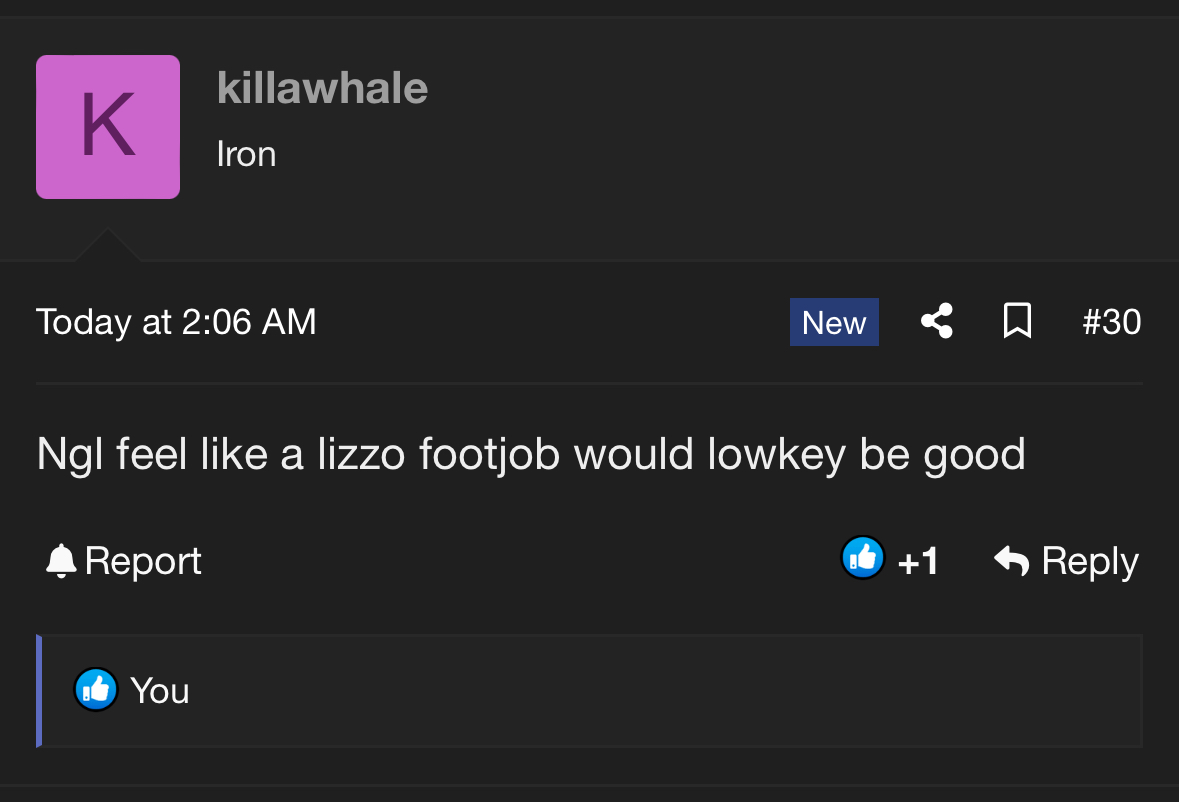The width and height of the screenshot is (1179, 802).
Task: Click the +1 reaction count
Action: coord(918,562)
